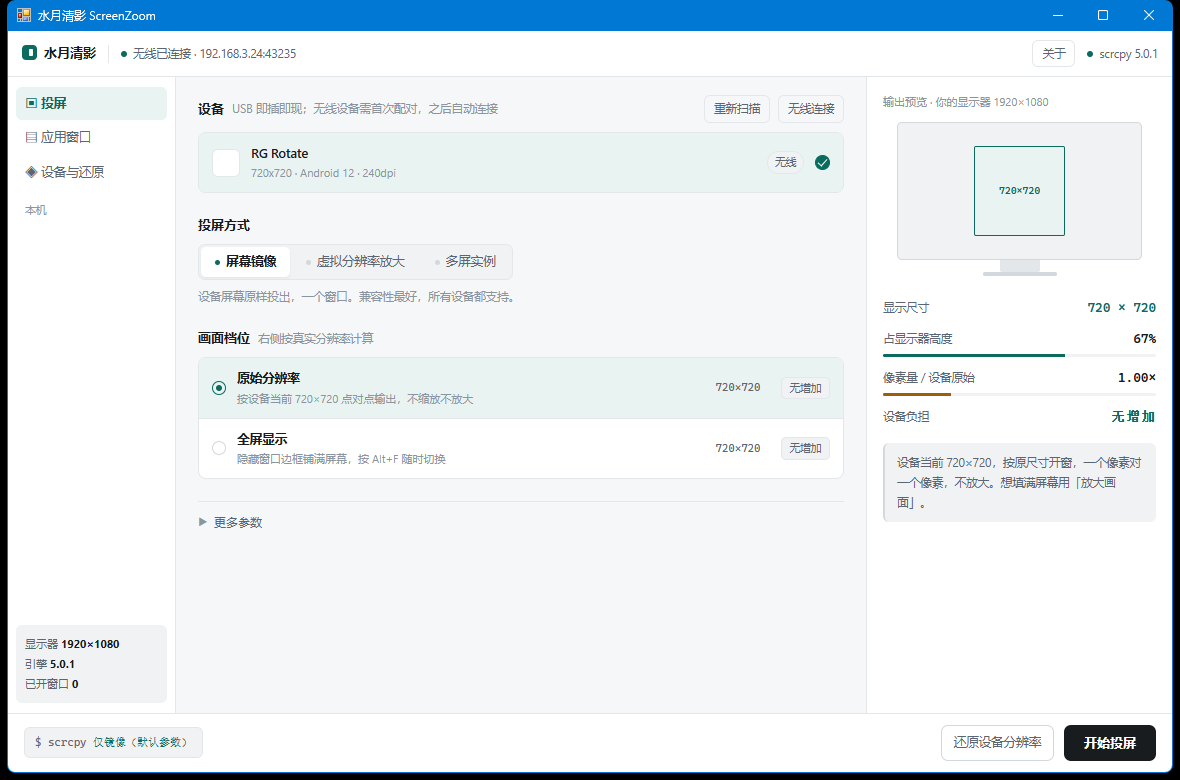Click the 显示尺寸 value 720 × 720
The width and height of the screenshot is (1180, 780).
(1121, 307)
